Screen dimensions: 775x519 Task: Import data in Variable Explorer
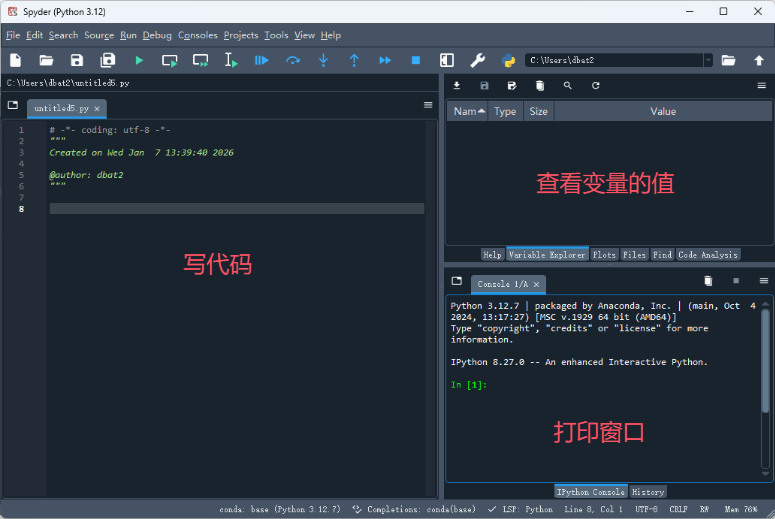coord(457,86)
